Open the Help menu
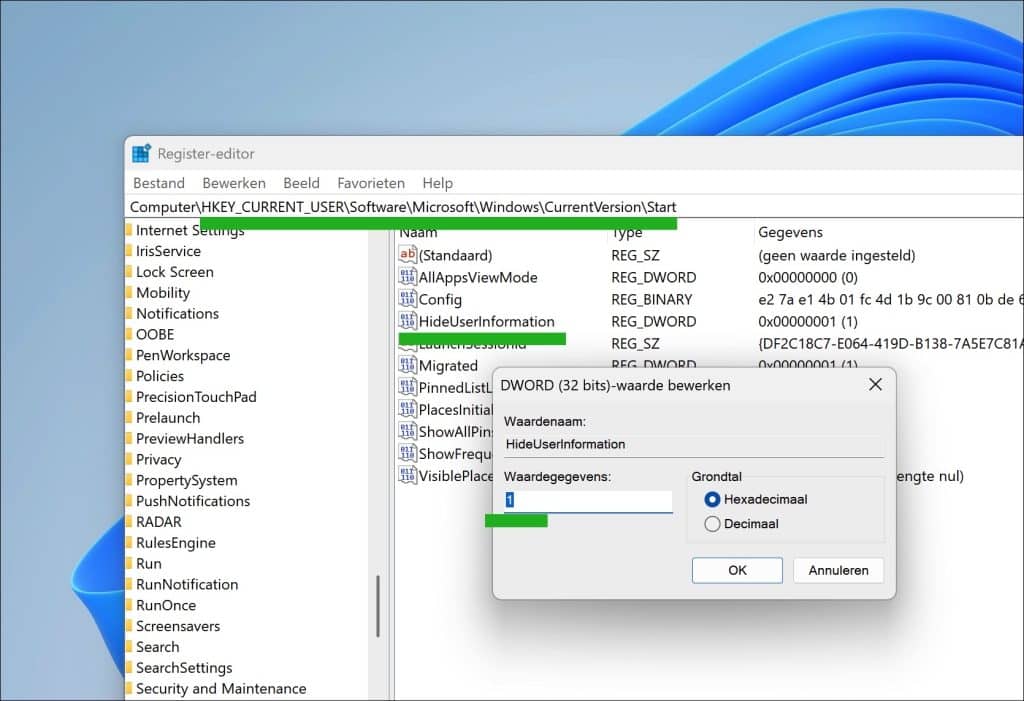Screen dimensions: 1024x701 [x=438, y=183]
